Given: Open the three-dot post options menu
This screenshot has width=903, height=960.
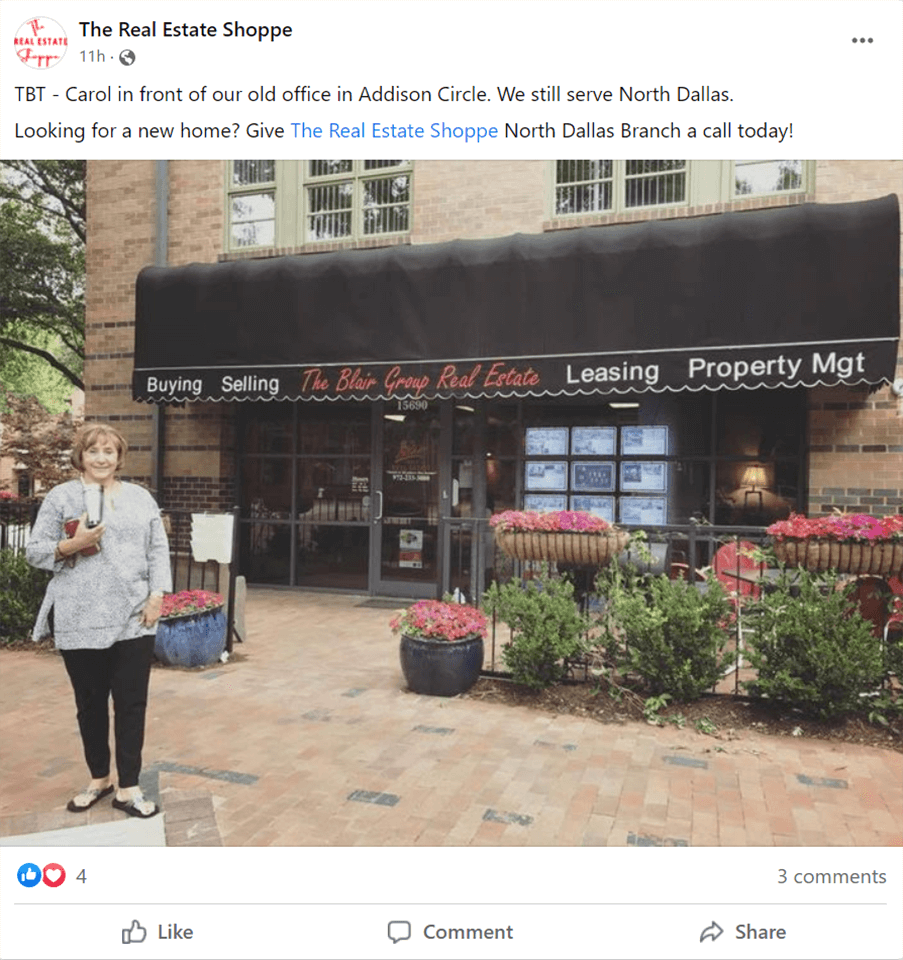Looking at the screenshot, I should 862,40.
